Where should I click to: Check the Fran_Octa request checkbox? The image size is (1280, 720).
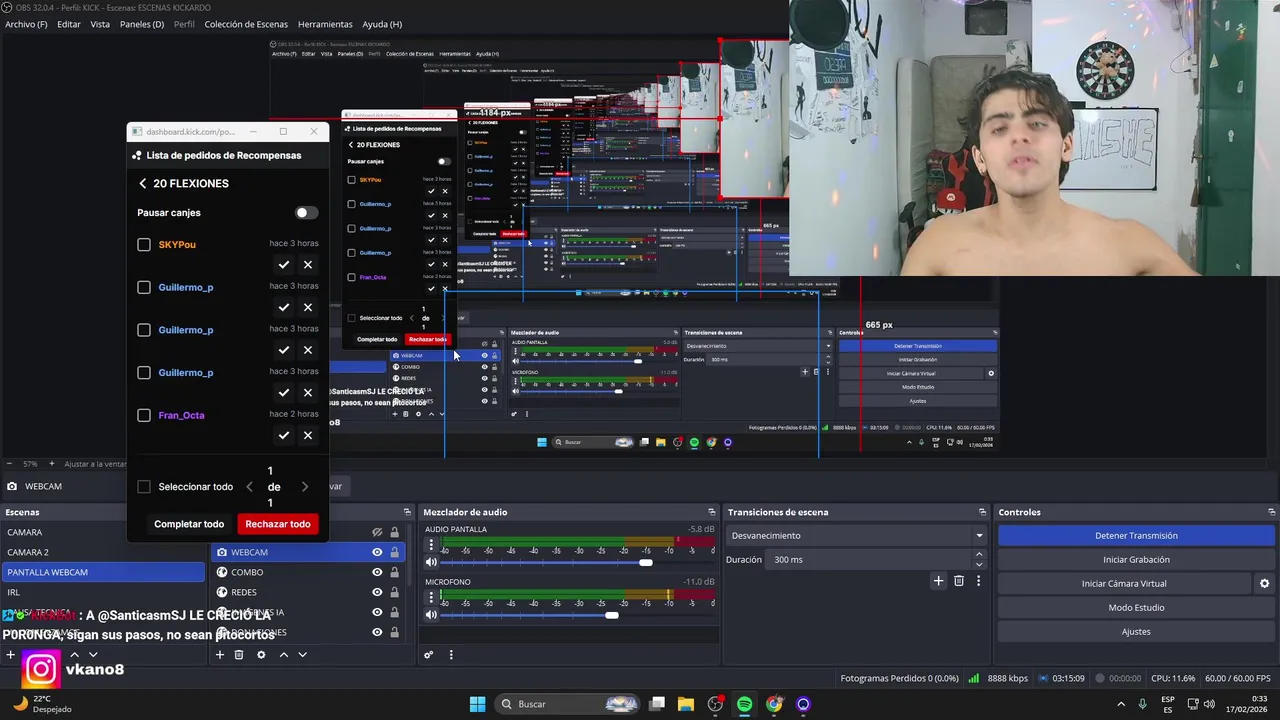click(144, 416)
